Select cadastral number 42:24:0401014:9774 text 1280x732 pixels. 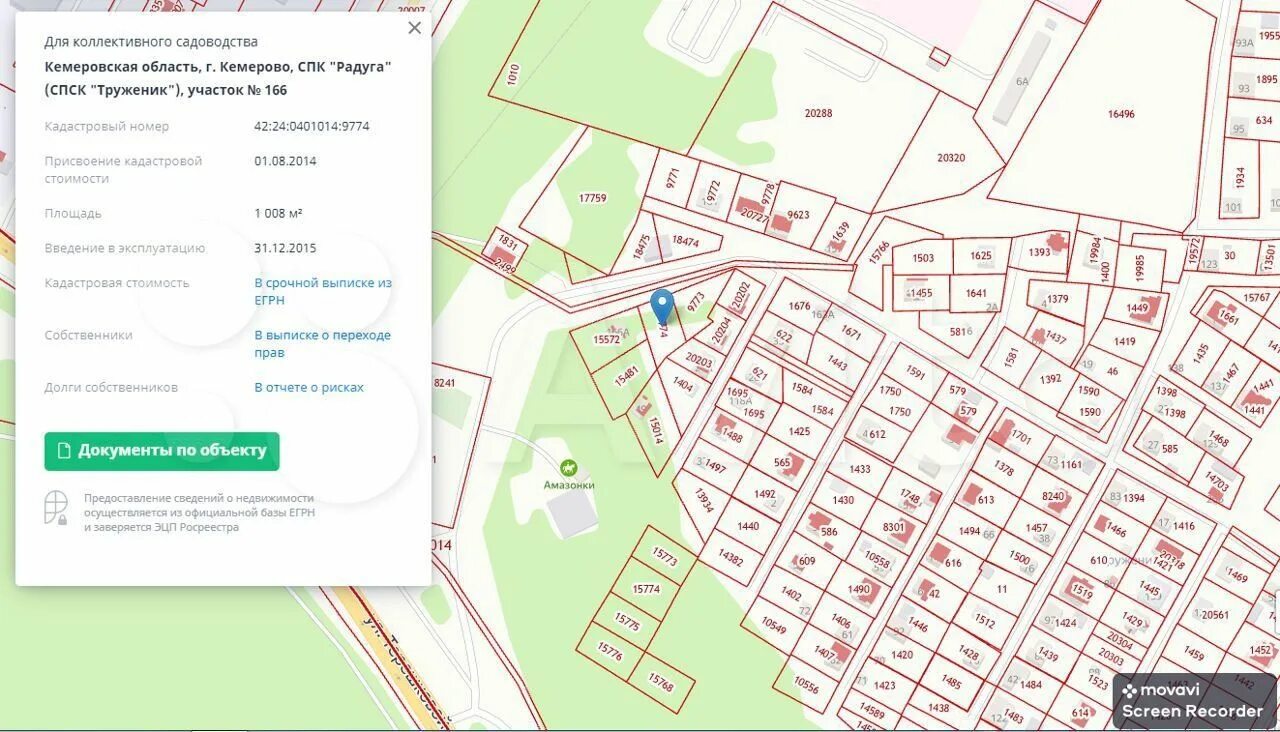coord(312,126)
